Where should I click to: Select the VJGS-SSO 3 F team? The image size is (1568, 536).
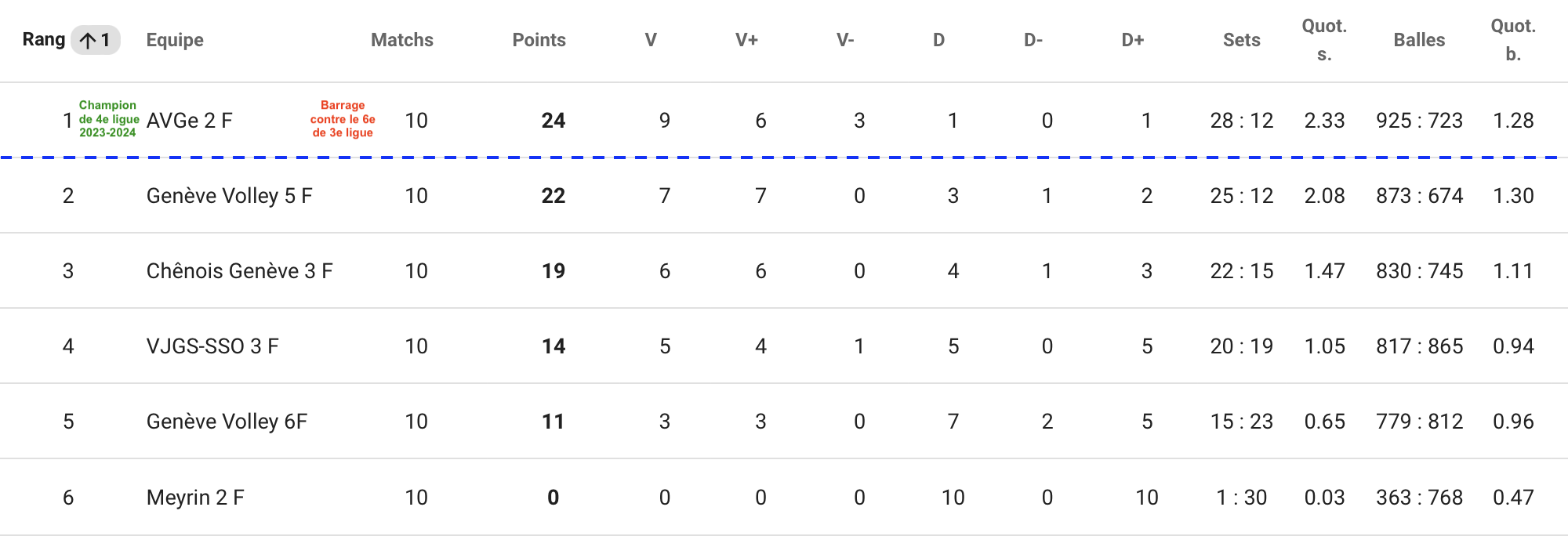(212, 346)
